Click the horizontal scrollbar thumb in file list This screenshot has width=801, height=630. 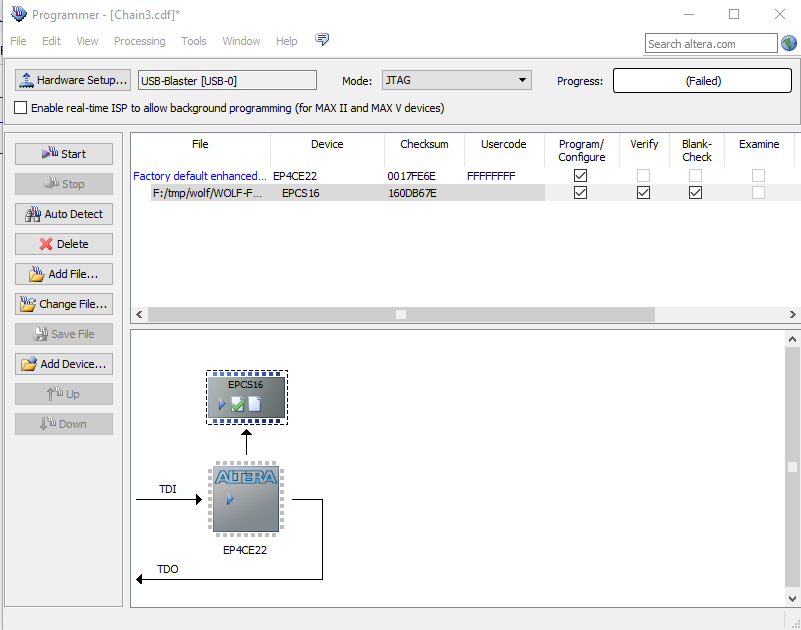coord(401,314)
